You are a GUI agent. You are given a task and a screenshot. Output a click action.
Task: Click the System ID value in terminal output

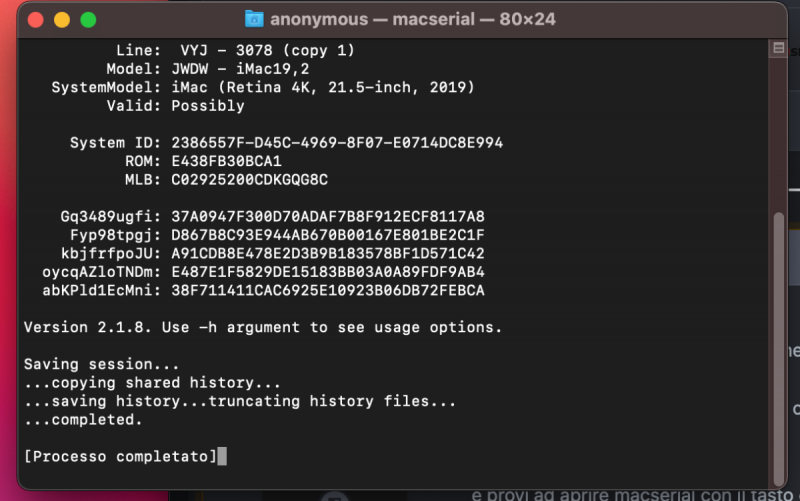[x=337, y=143]
